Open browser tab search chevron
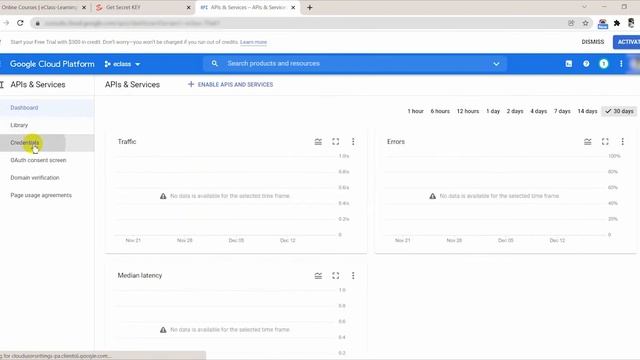This screenshot has width=640, height=360. (584, 7)
